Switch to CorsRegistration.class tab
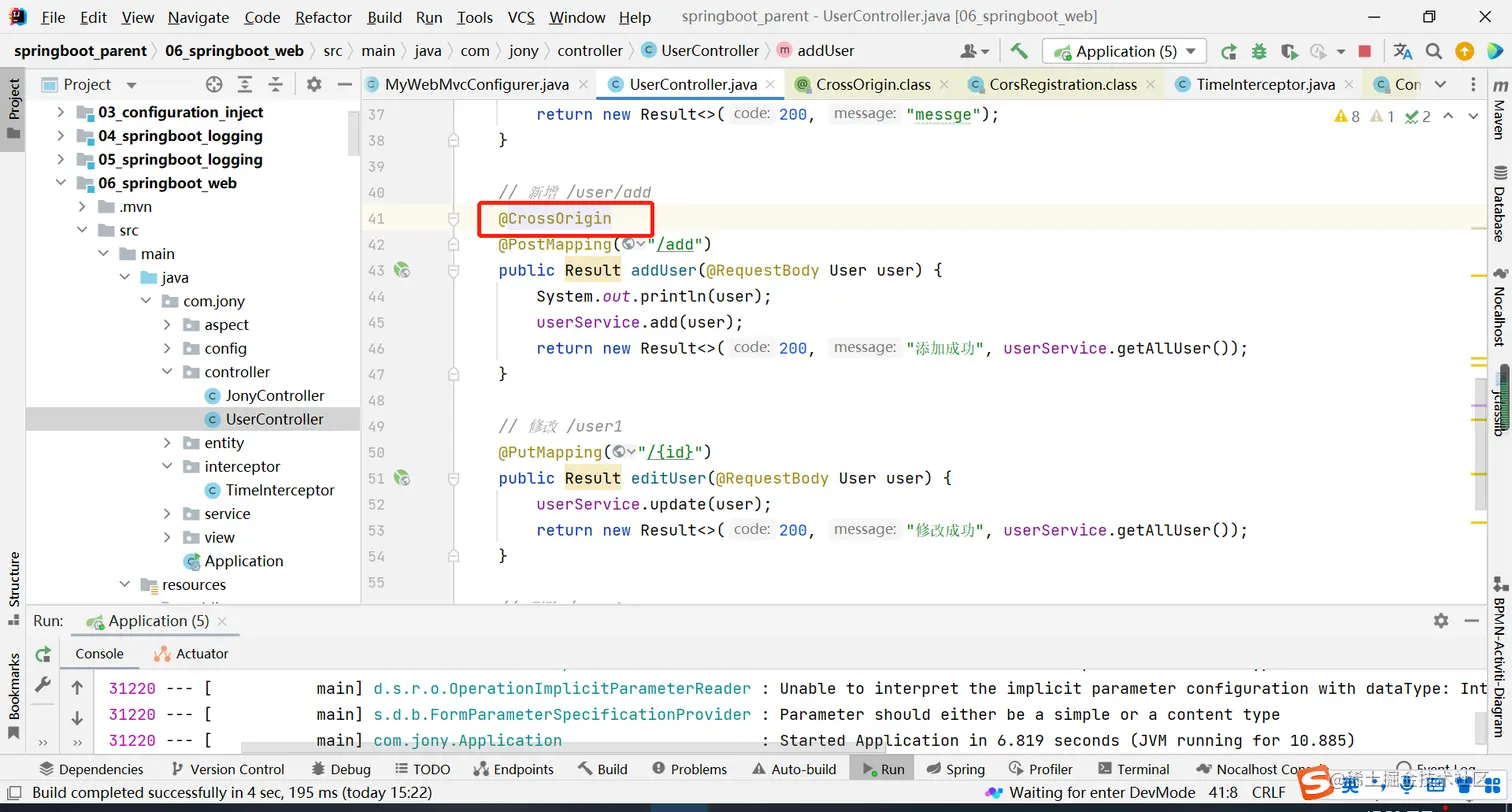 1063,85
